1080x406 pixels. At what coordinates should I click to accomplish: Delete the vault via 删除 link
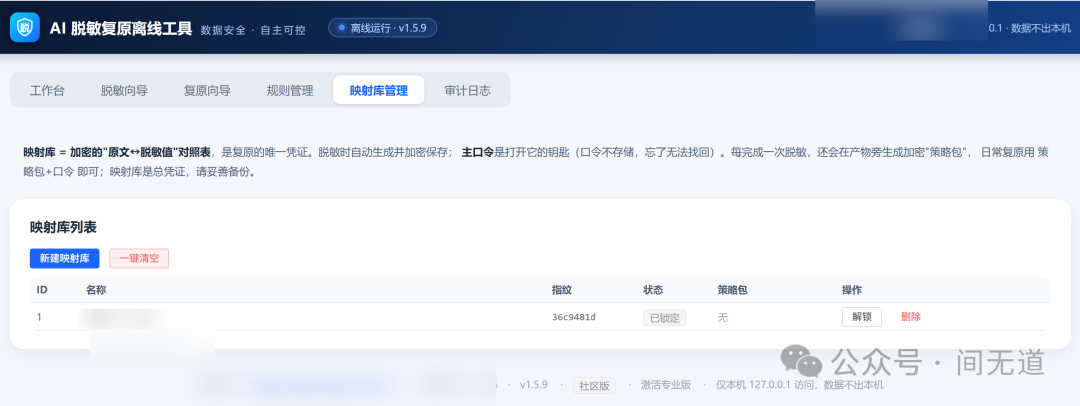pyautogui.click(x=911, y=317)
